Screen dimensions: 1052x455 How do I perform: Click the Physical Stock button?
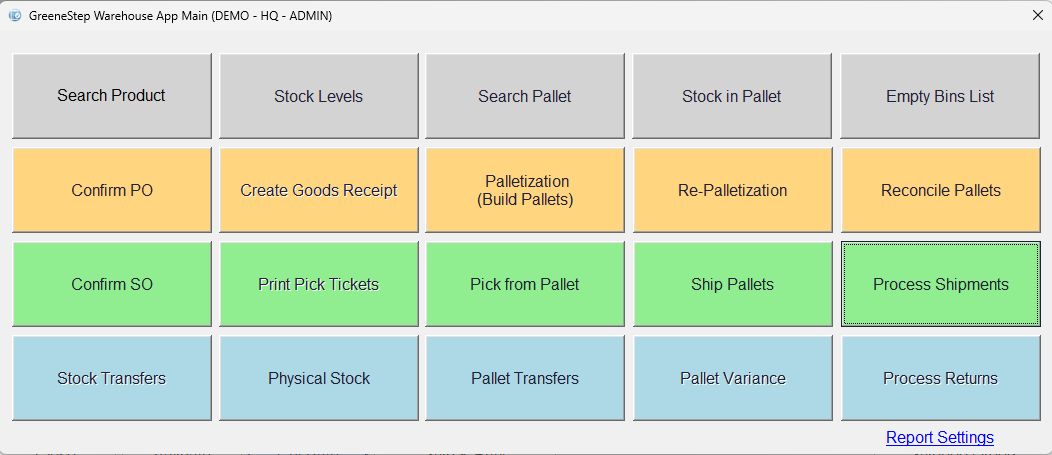click(319, 378)
